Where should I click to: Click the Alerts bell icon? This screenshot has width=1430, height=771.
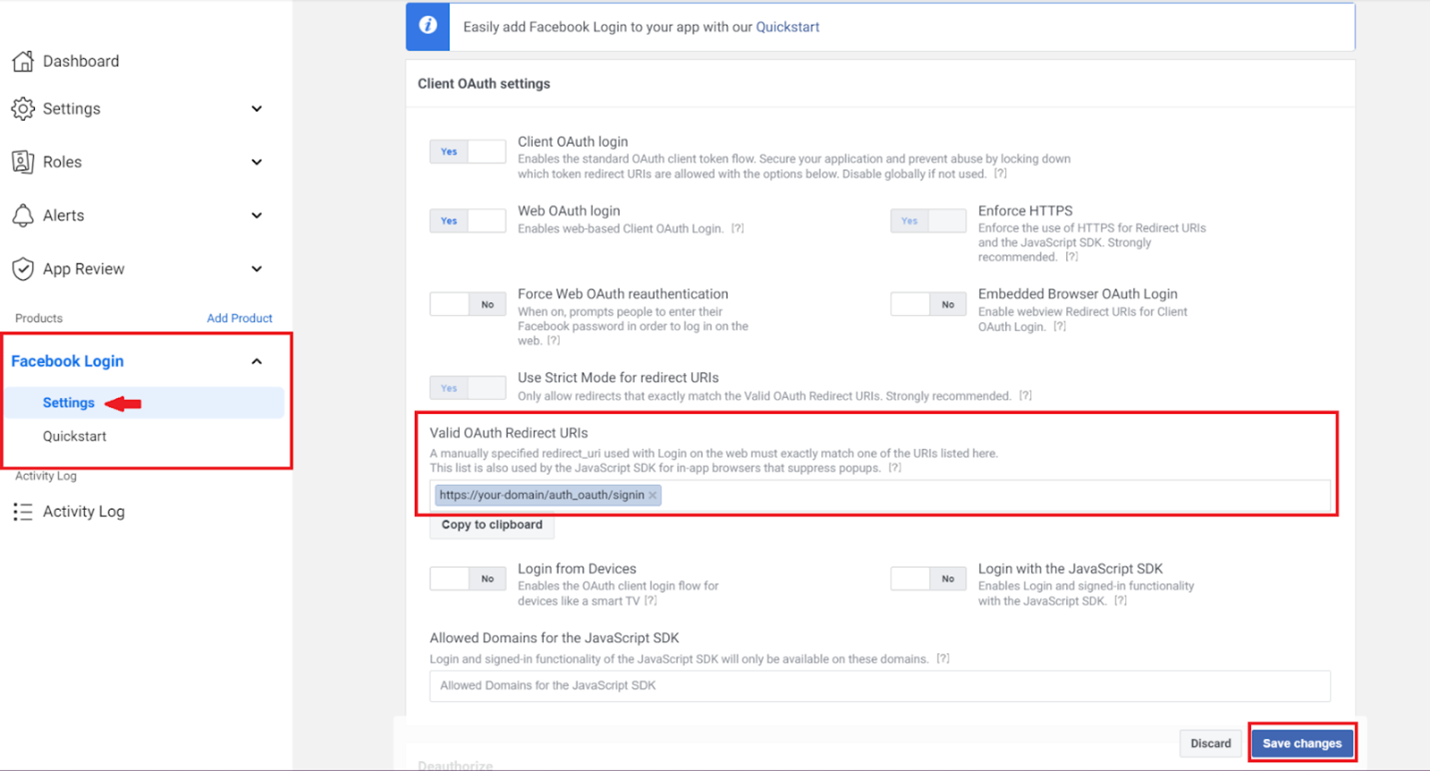coord(22,215)
